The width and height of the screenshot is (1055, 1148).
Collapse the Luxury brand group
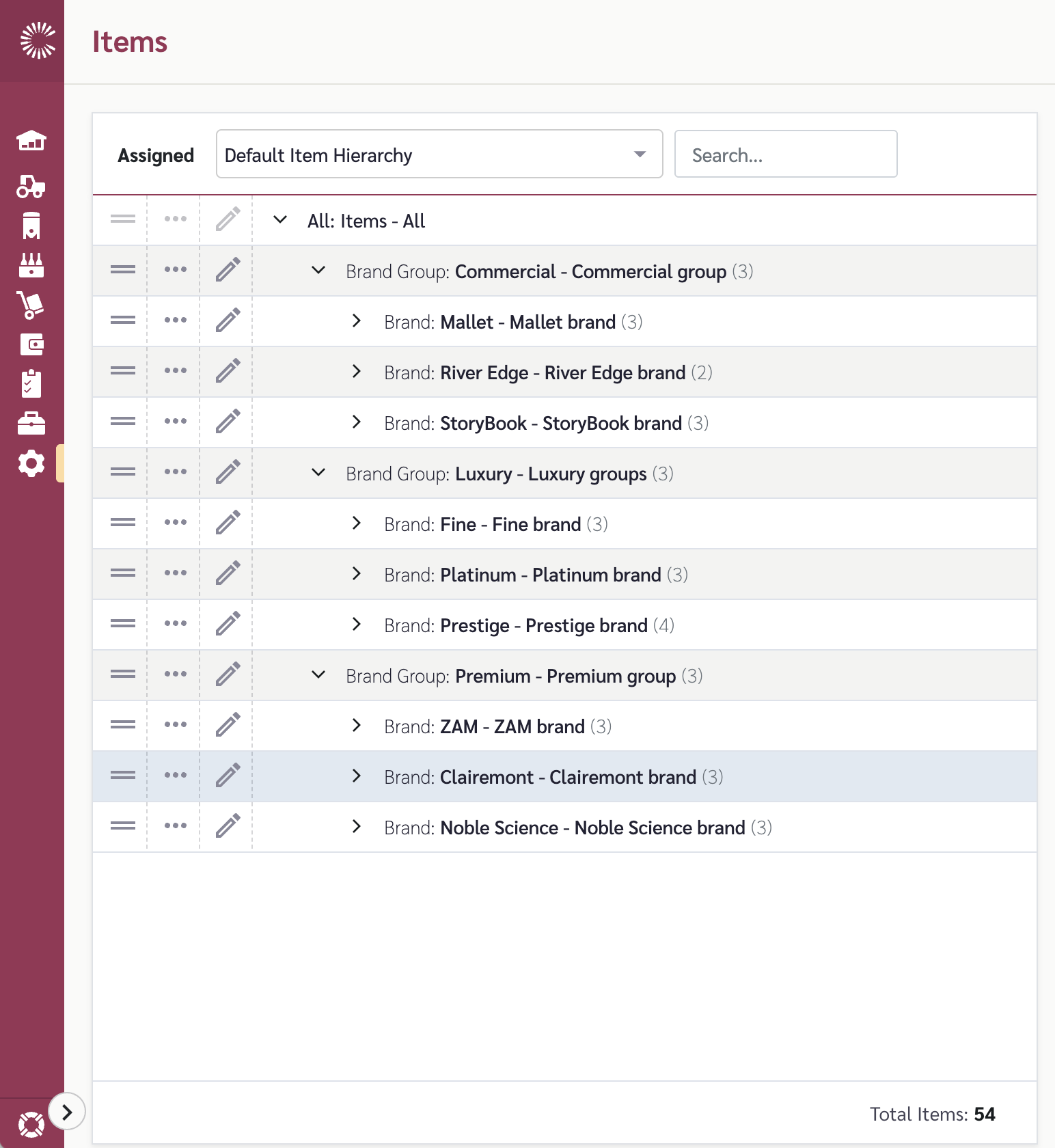(318, 472)
